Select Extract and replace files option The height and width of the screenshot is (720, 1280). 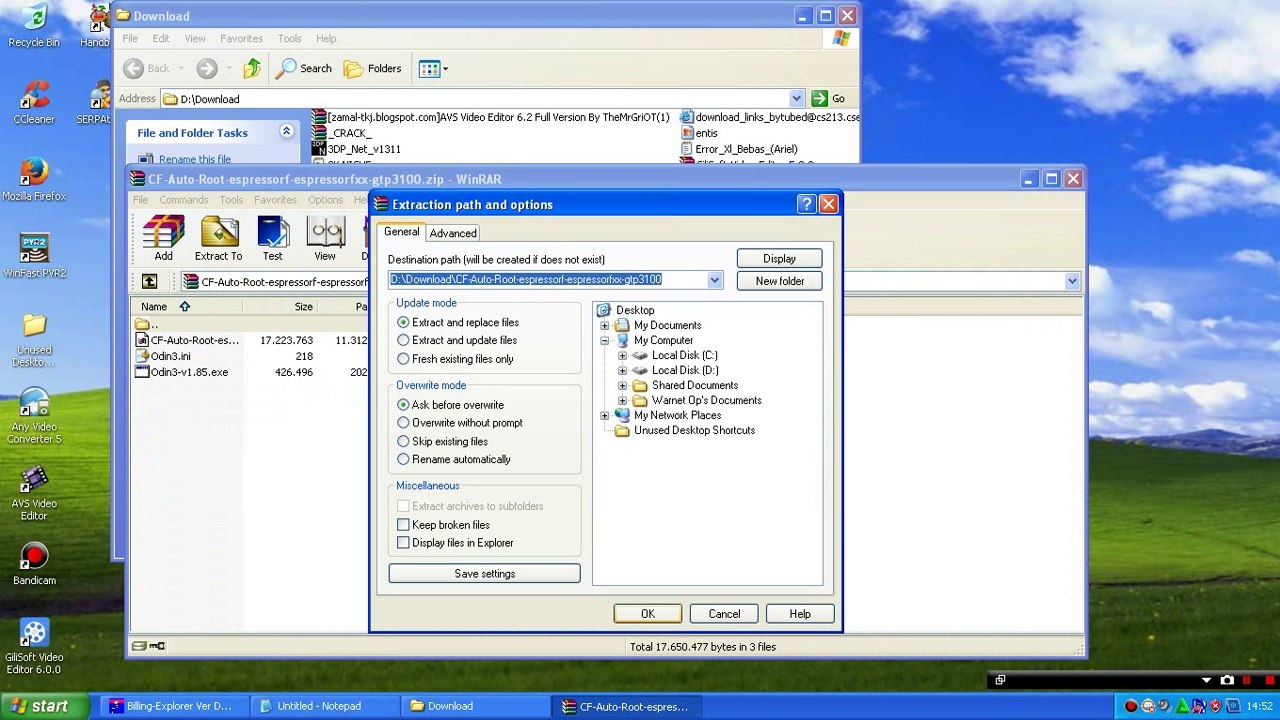(458, 322)
